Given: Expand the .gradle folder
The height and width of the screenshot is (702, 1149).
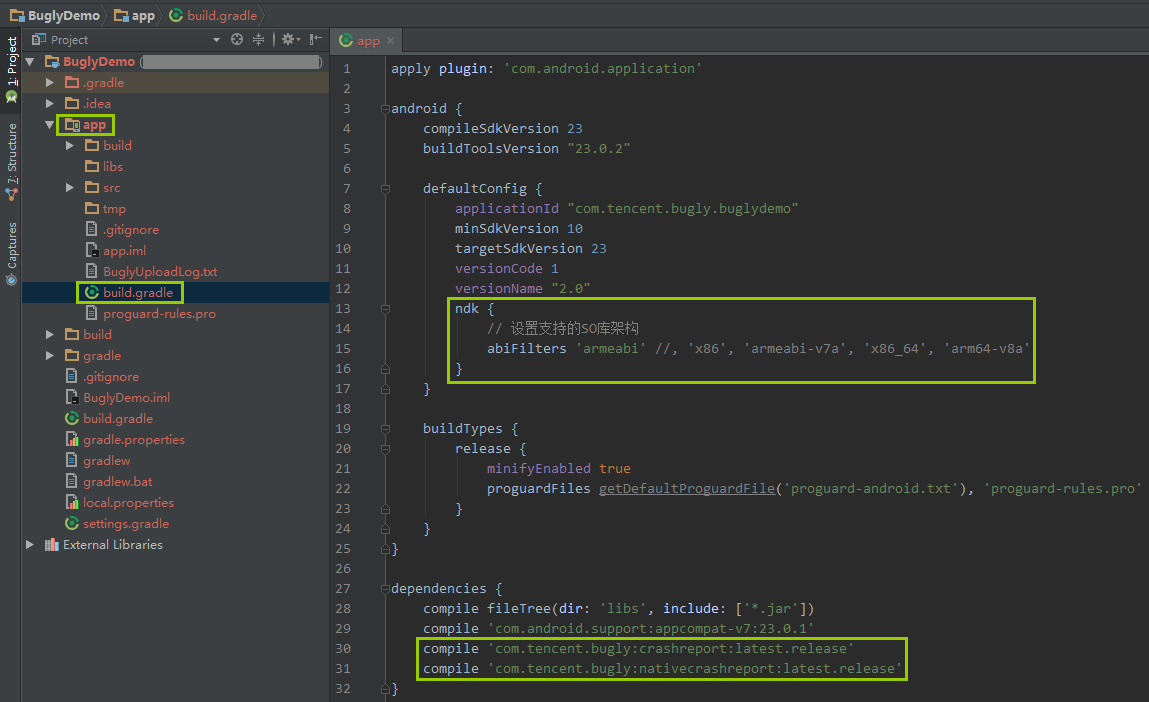Looking at the screenshot, I should (x=50, y=83).
